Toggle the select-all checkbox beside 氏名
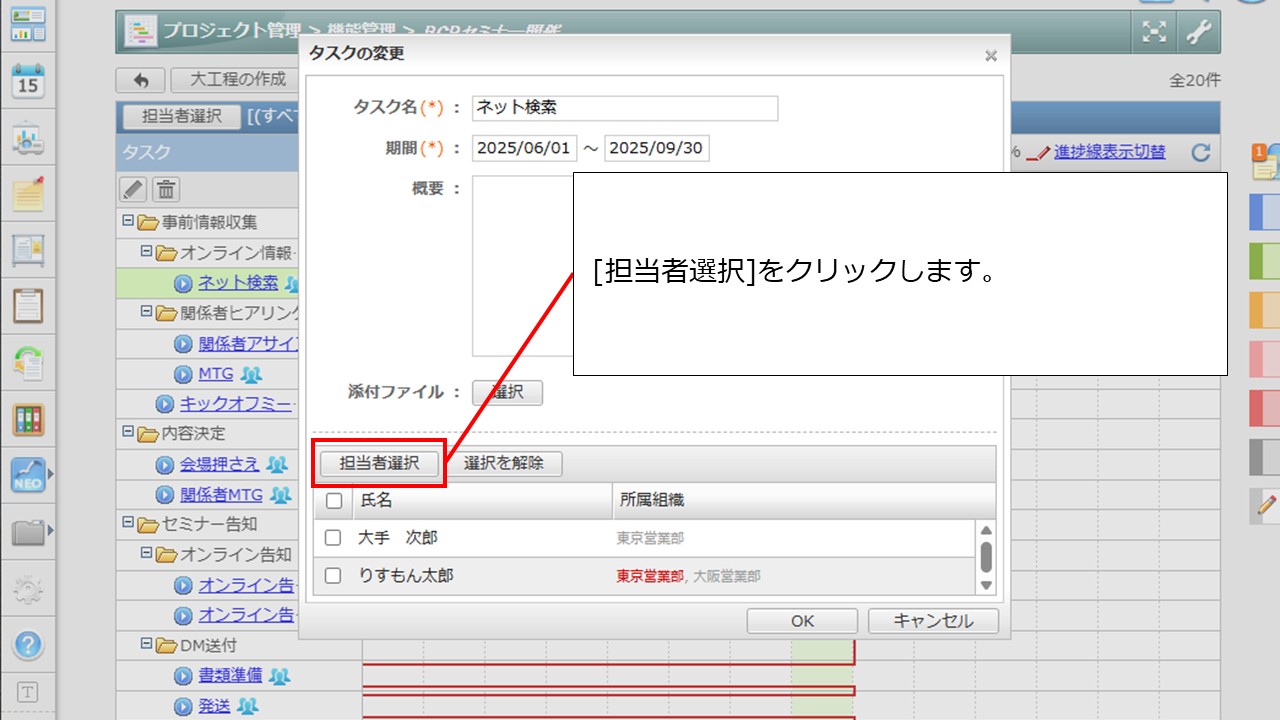1280x720 pixels. point(333,501)
